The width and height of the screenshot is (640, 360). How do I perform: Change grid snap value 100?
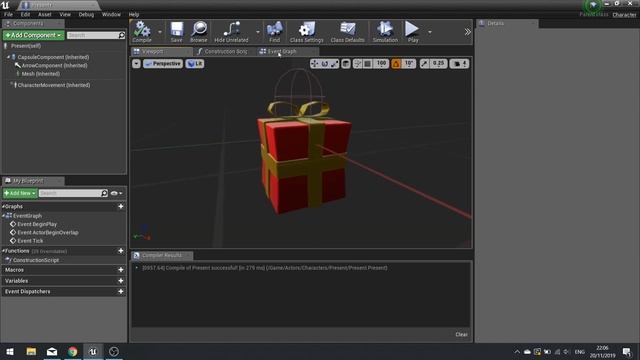tap(381, 64)
